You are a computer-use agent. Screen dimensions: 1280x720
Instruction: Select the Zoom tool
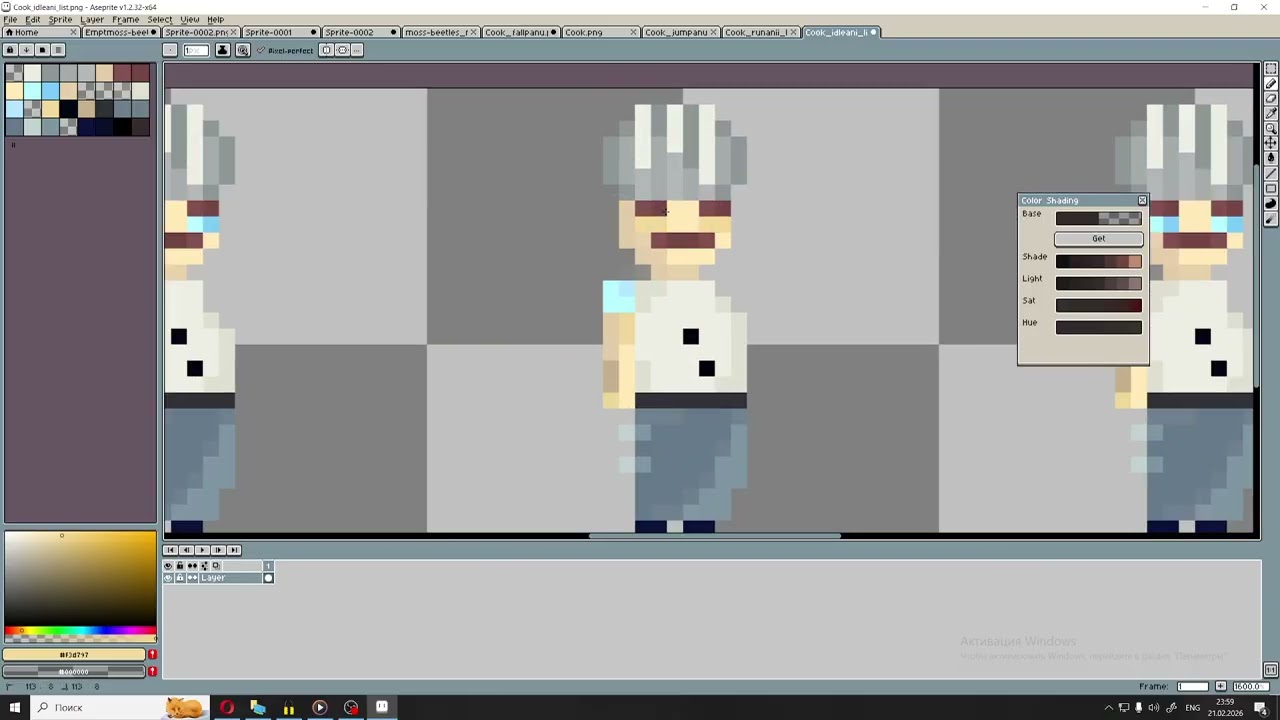click(1271, 129)
